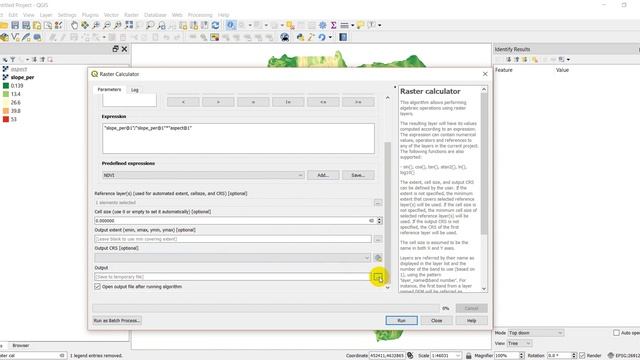Click the Processing Toolbox gear icon
Screen dimensions: 640x360
click(x=322, y=25)
